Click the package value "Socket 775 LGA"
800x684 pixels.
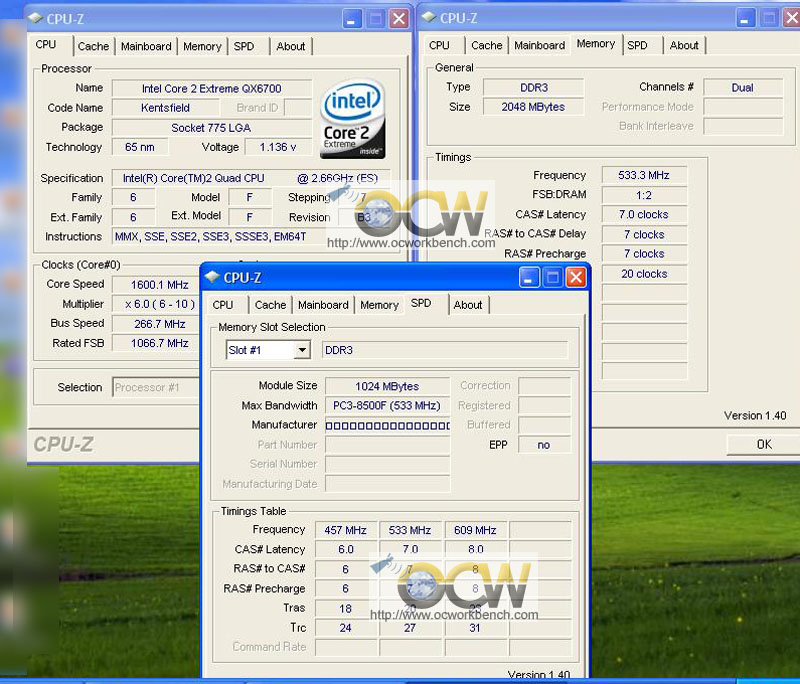pyautogui.click(x=212, y=128)
